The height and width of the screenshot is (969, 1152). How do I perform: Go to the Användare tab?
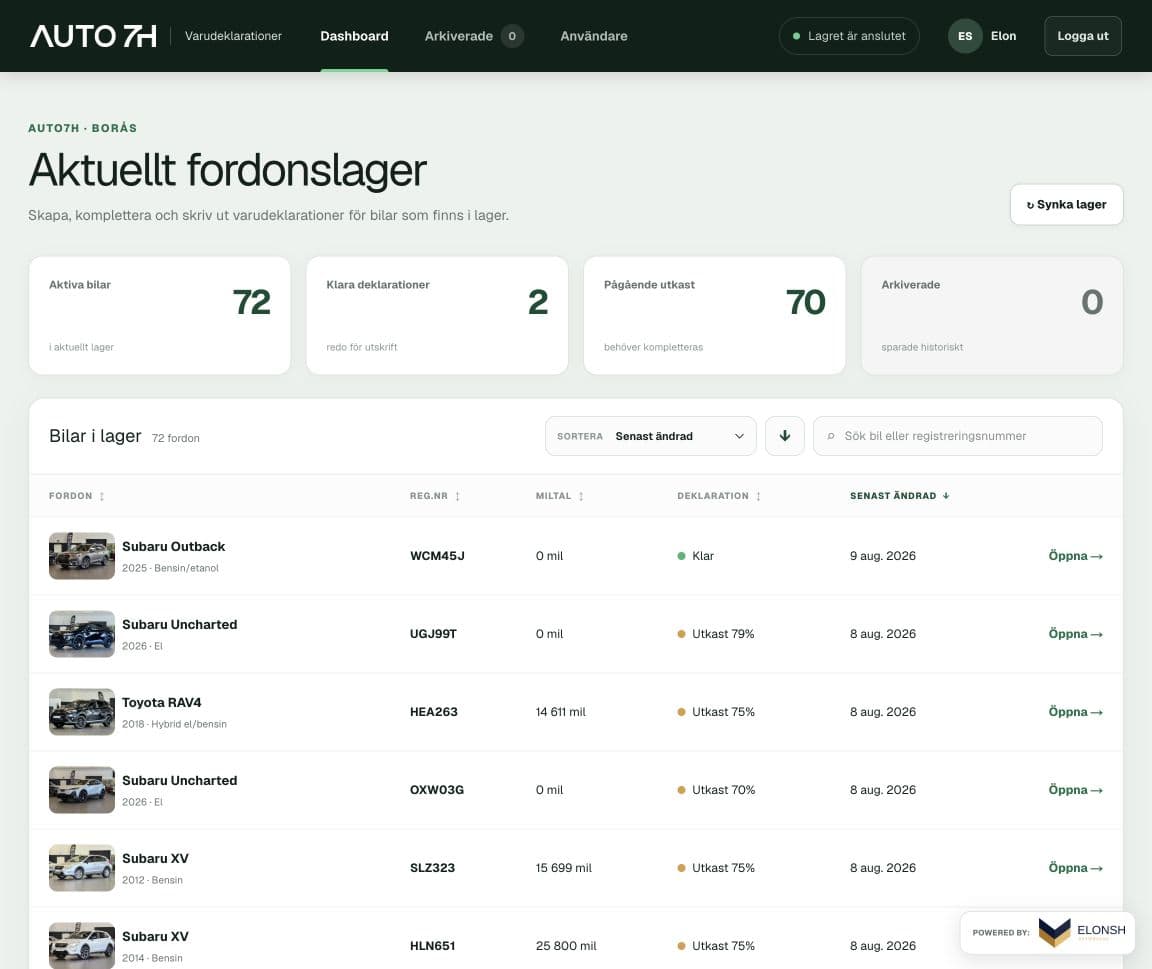point(594,36)
